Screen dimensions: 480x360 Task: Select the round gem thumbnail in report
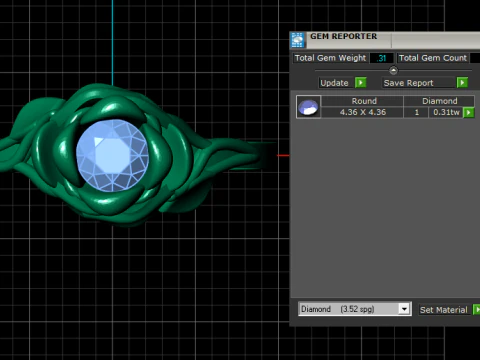pyautogui.click(x=308, y=107)
